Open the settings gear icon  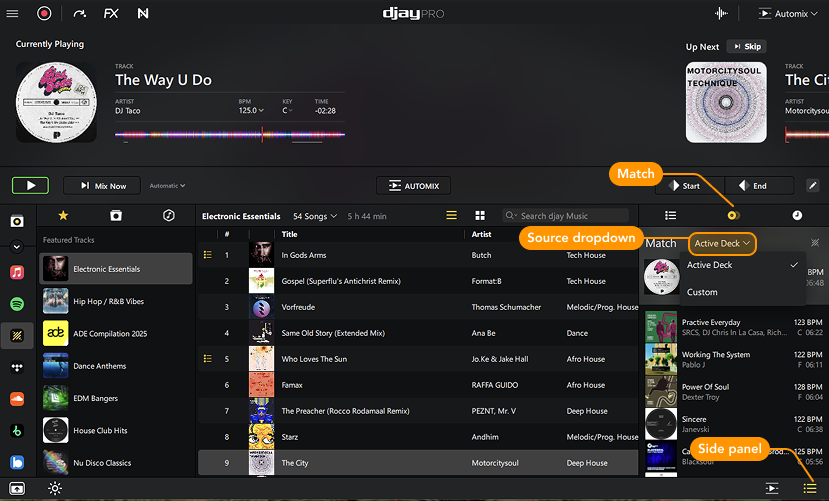[x=54, y=488]
